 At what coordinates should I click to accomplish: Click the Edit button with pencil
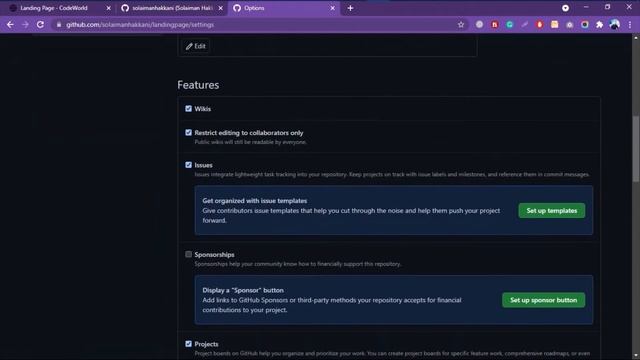point(196,46)
